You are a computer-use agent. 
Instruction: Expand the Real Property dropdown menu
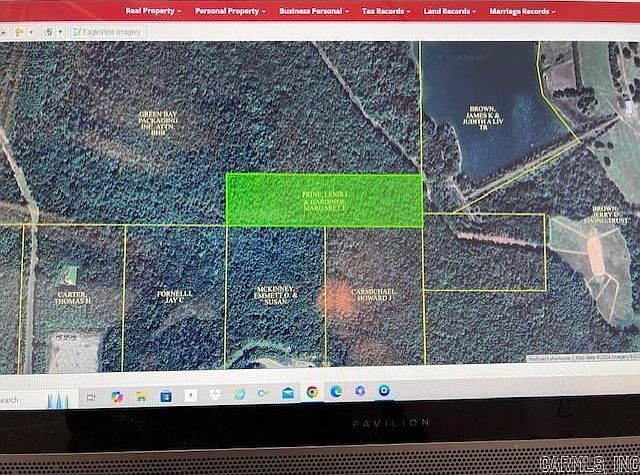pos(153,11)
